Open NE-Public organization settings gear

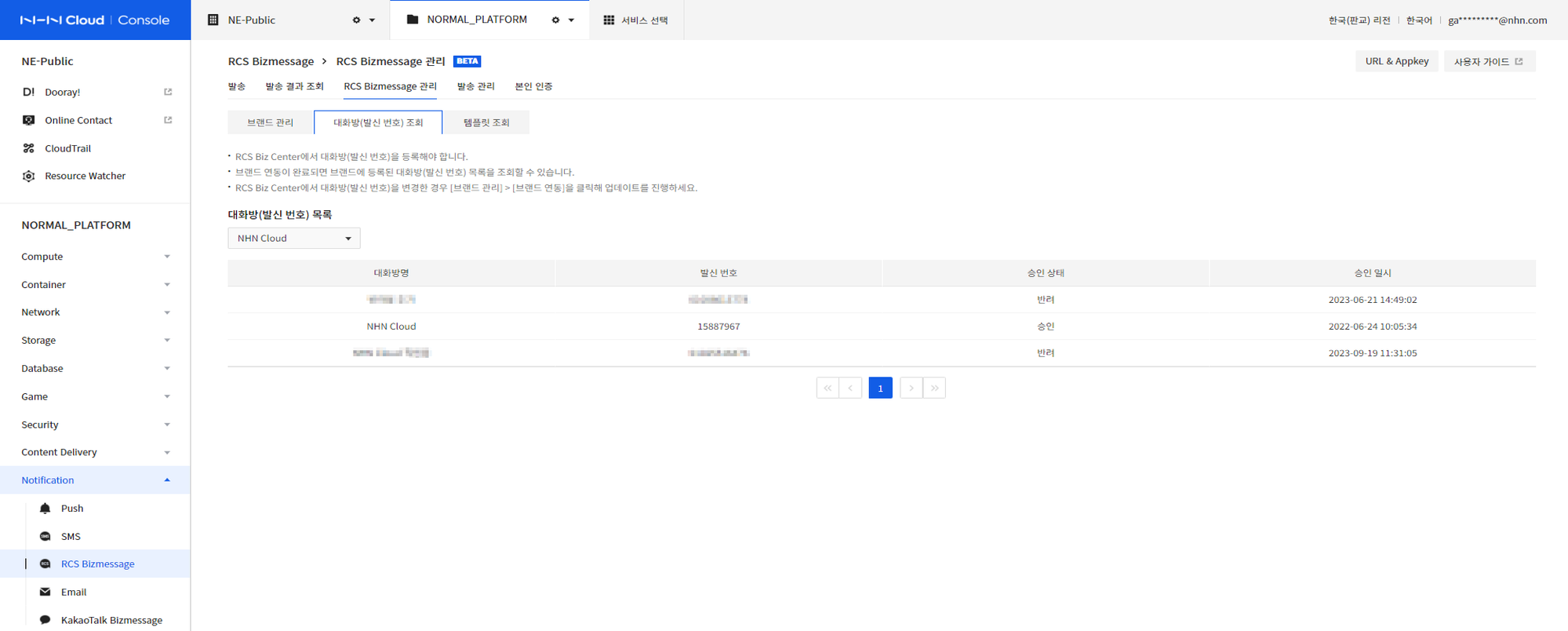356,20
